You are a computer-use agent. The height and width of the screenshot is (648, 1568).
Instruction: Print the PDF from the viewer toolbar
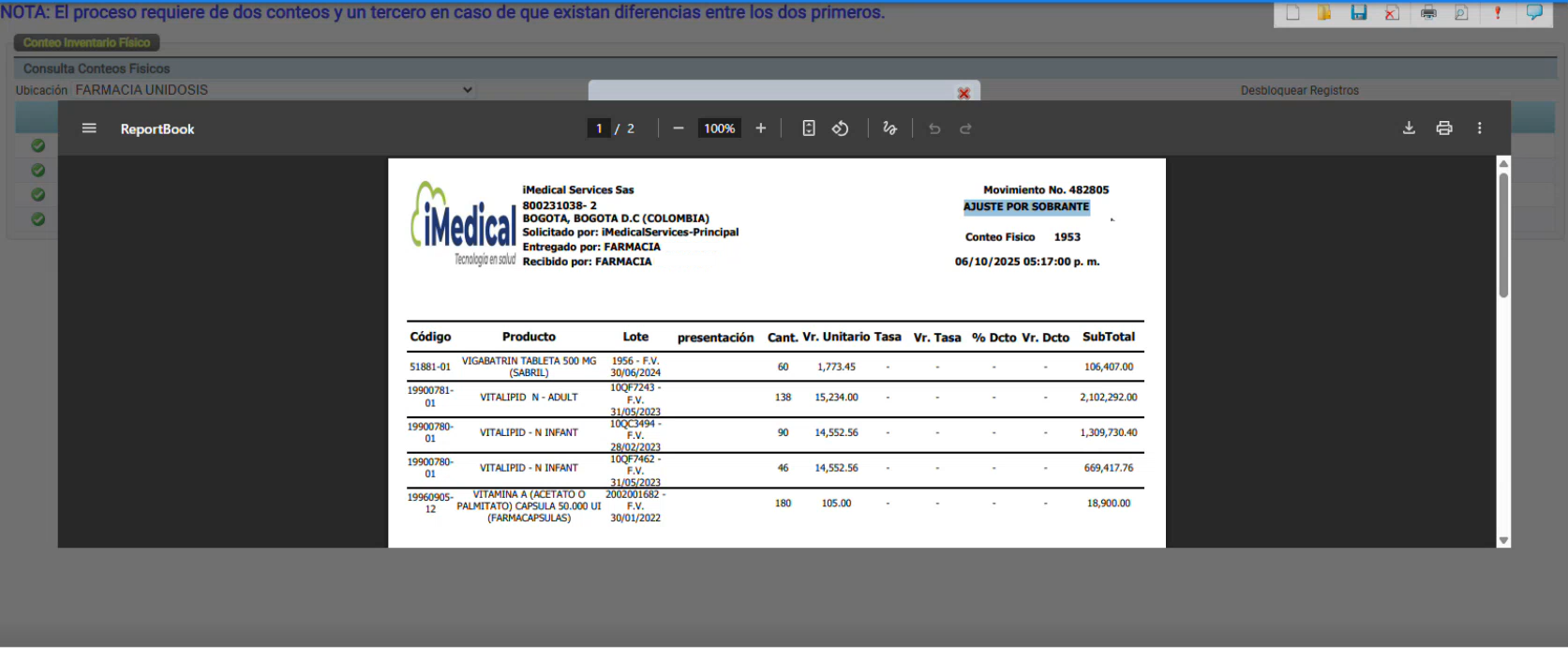(1444, 128)
